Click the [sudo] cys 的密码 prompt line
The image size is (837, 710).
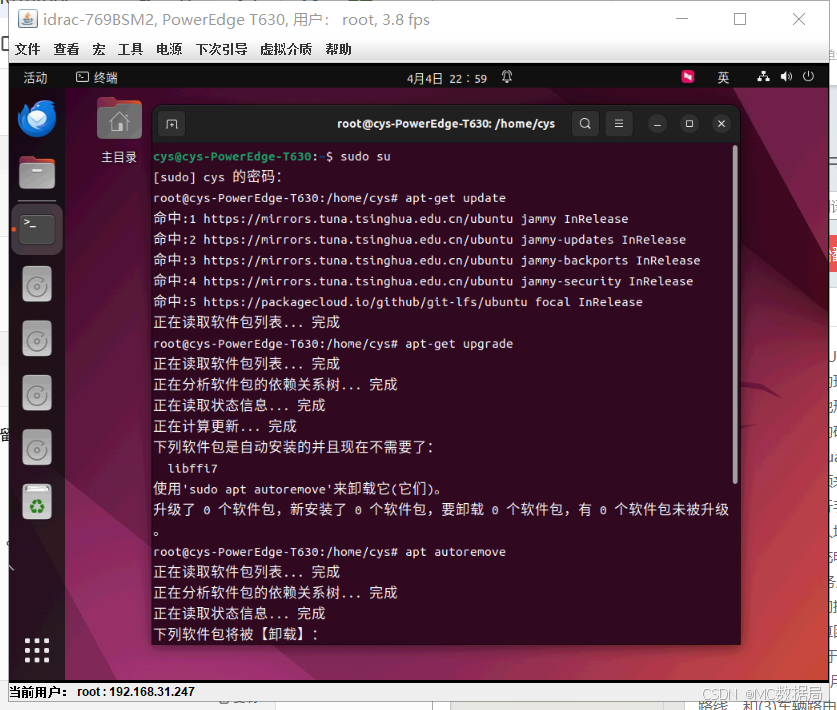pos(217,177)
